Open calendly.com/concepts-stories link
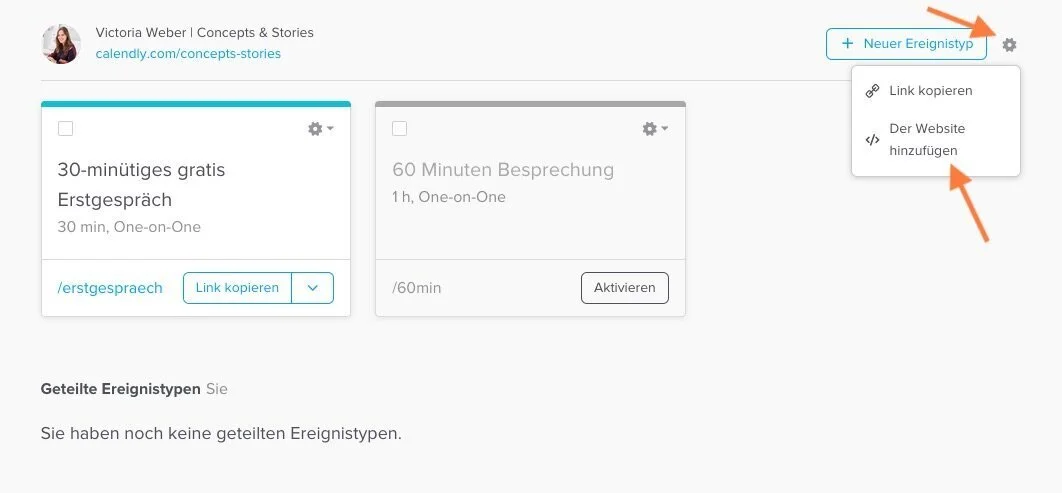Image resolution: width=1062 pixels, height=493 pixels. pyautogui.click(x=188, y=53)
